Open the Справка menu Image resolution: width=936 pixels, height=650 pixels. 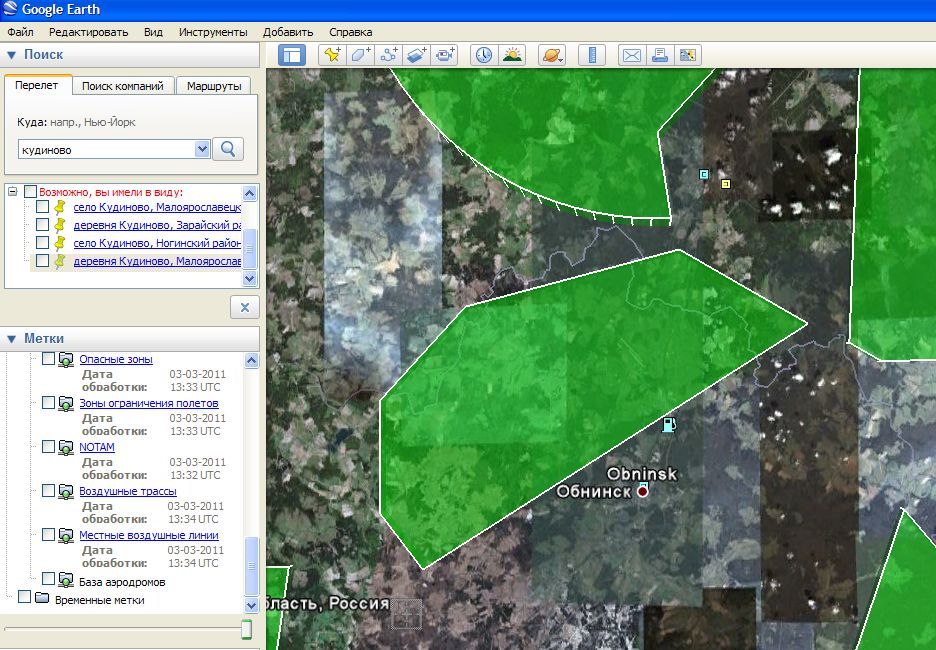(350, 32)
